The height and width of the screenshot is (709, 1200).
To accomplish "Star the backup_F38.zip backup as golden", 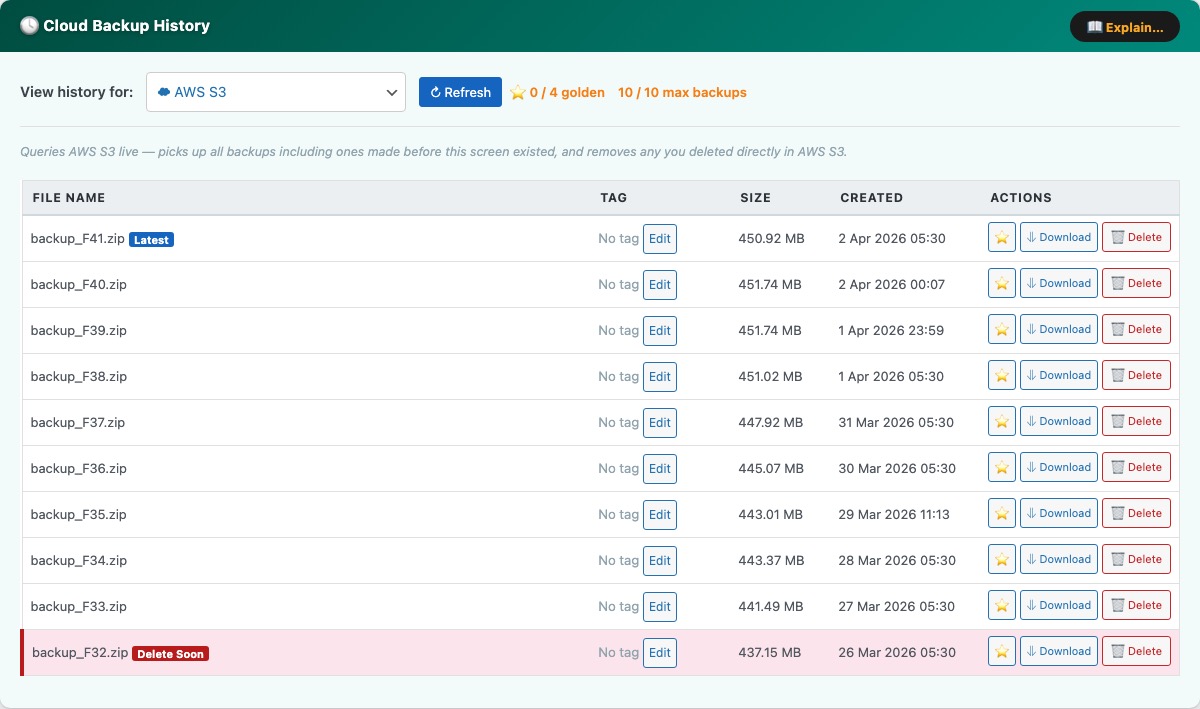I will click(1002, 375).
